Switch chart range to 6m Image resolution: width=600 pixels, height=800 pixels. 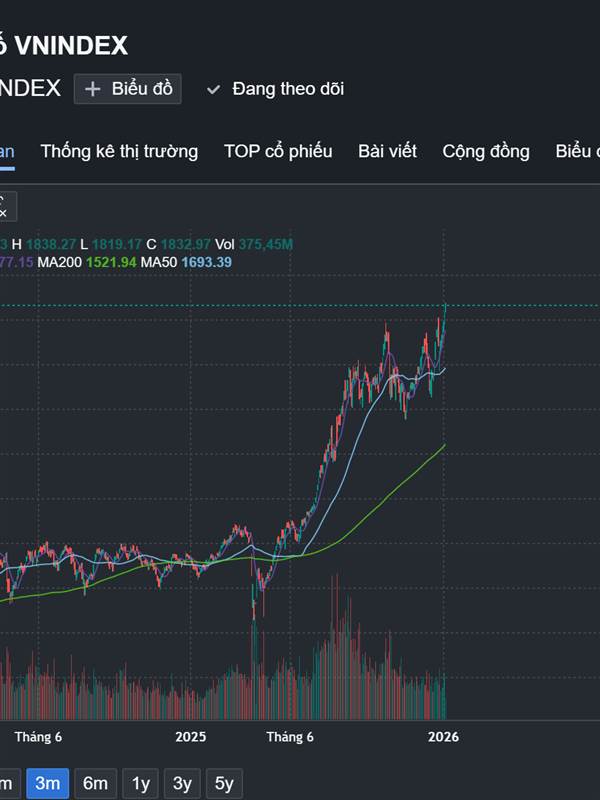click(x=95, y=783)
